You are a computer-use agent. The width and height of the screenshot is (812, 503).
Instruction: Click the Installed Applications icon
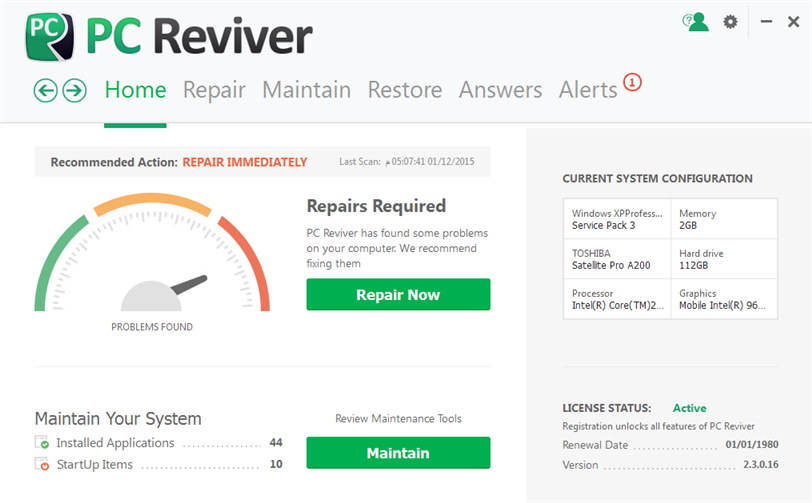pos(42,443)
